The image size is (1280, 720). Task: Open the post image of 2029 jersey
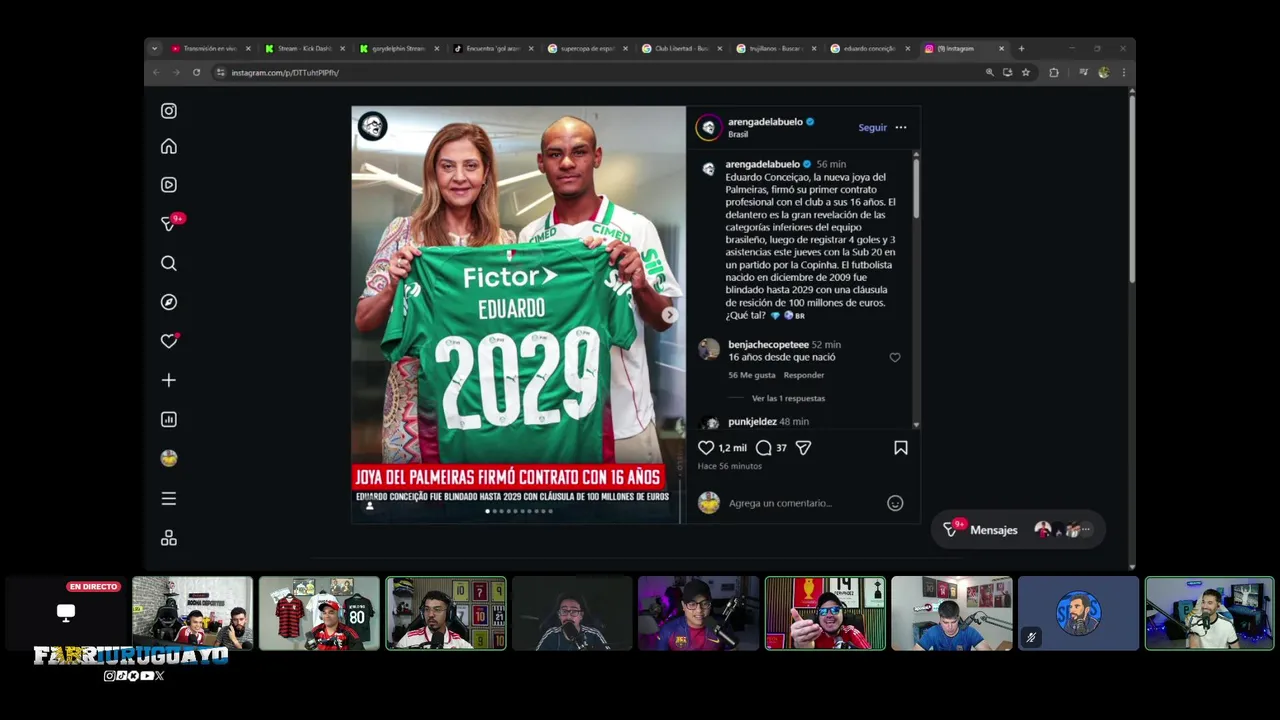[x=518, y=314]
